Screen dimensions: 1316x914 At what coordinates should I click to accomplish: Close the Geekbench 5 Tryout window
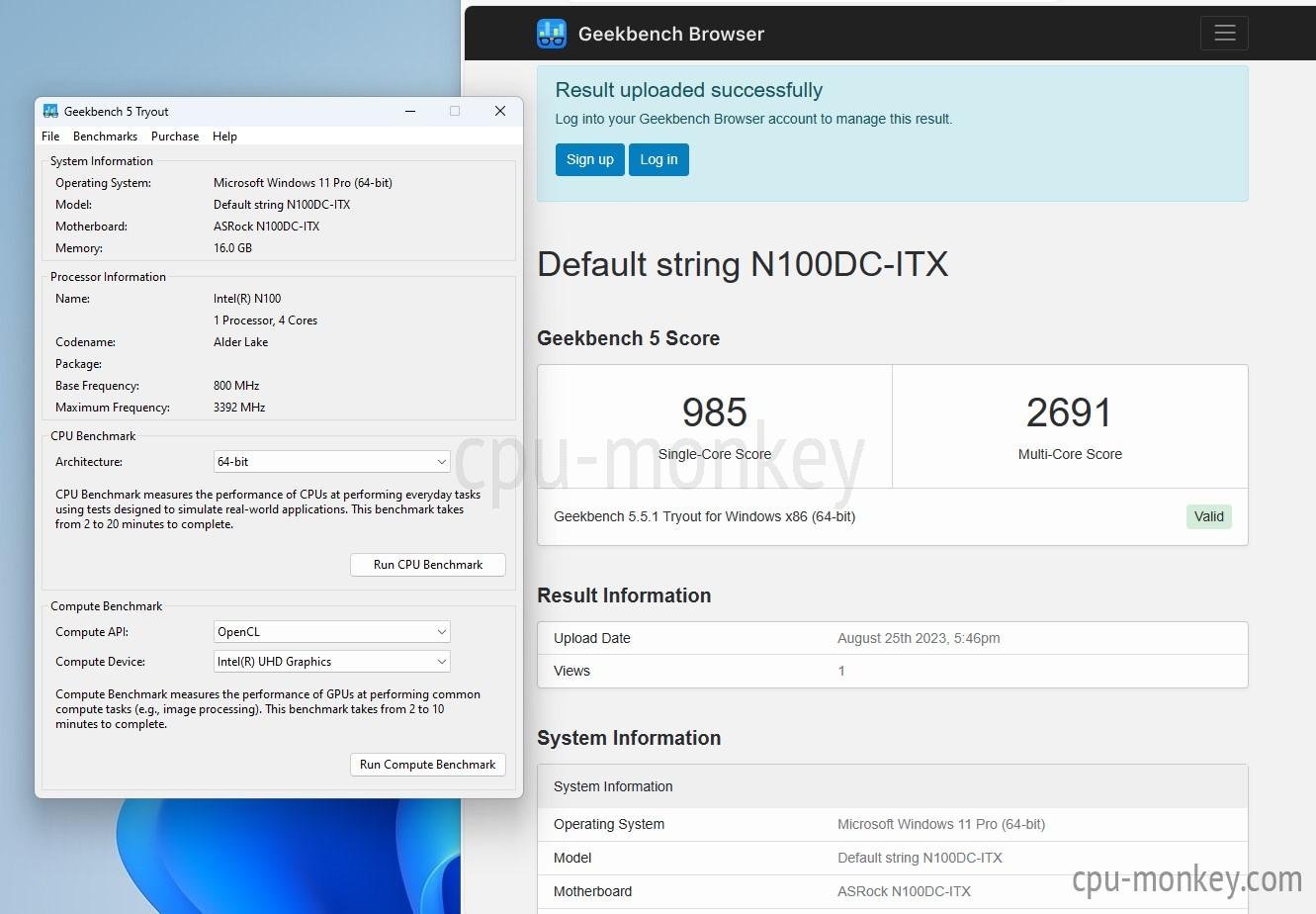pos(500,111)
